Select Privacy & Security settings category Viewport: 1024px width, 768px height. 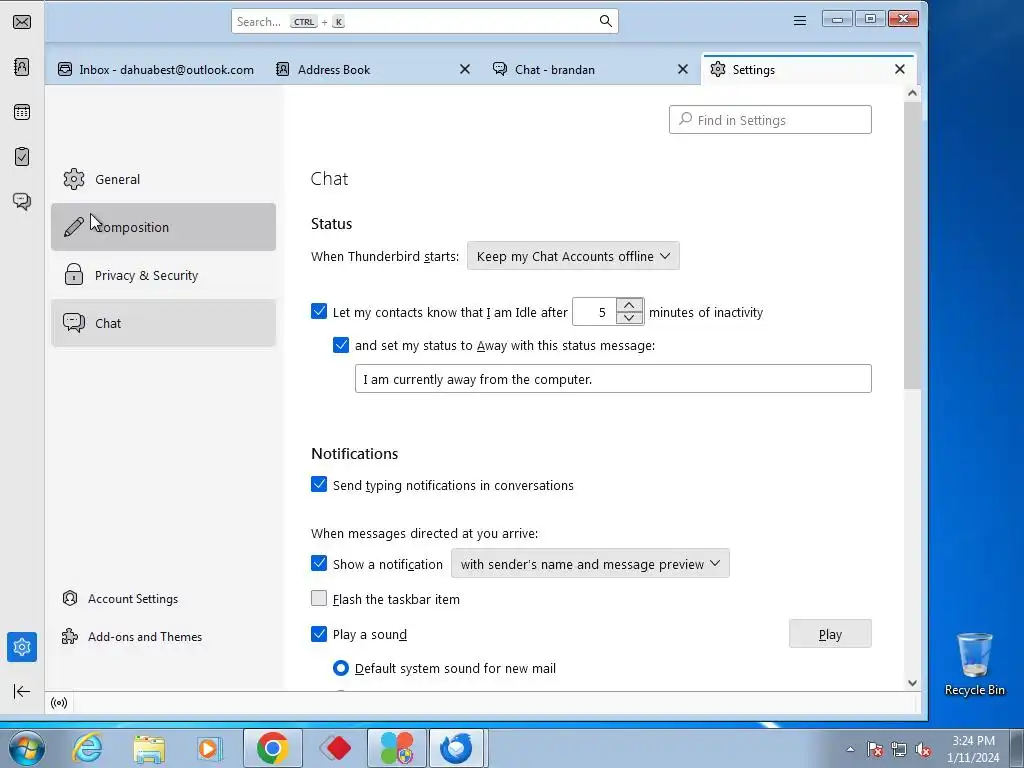tap(163, 275)
